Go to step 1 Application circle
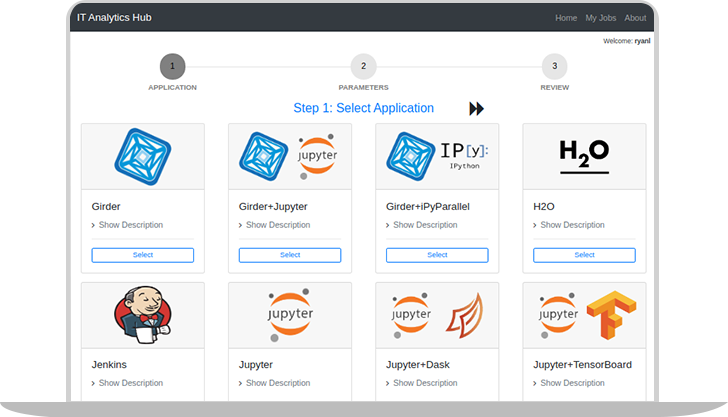The height and width of the screenshot is (417, 728). coord(173,66)
